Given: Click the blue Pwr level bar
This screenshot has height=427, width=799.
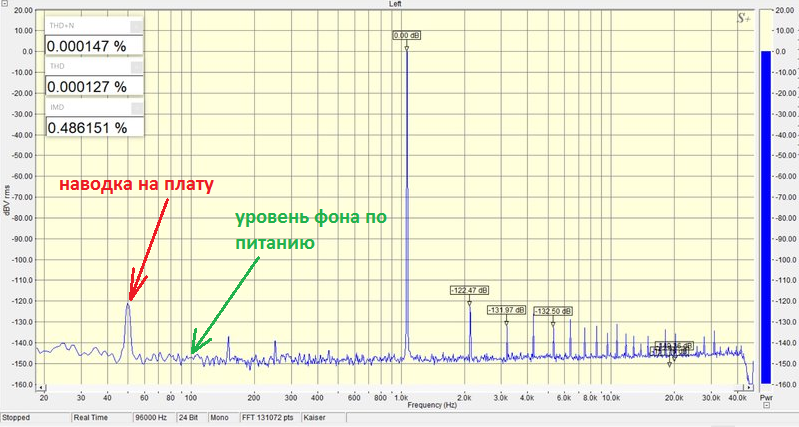Looking at the screenshot, I should (x=766, y=217).
